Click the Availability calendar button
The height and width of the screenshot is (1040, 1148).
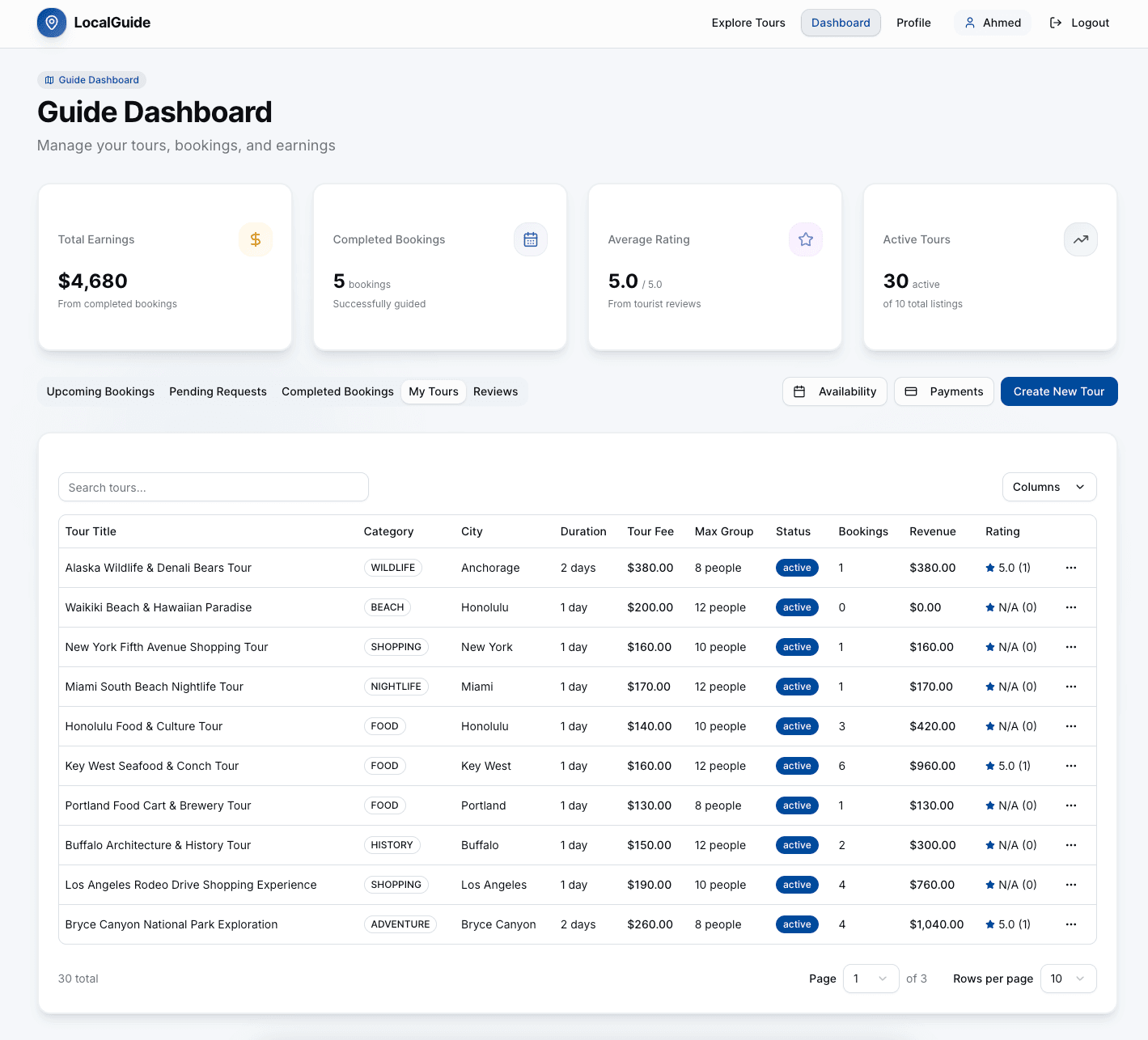click(834, 391)
